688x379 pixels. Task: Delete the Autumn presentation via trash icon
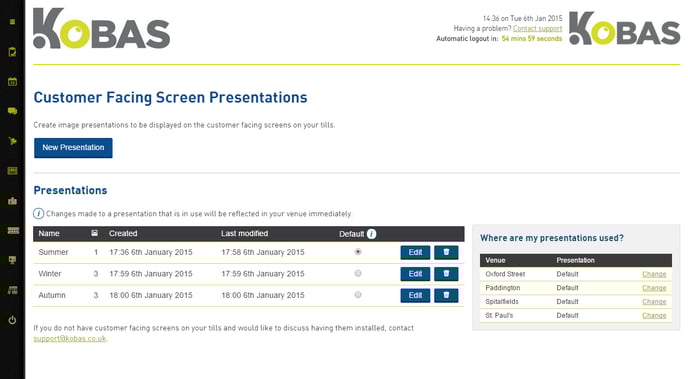(446, 295)
